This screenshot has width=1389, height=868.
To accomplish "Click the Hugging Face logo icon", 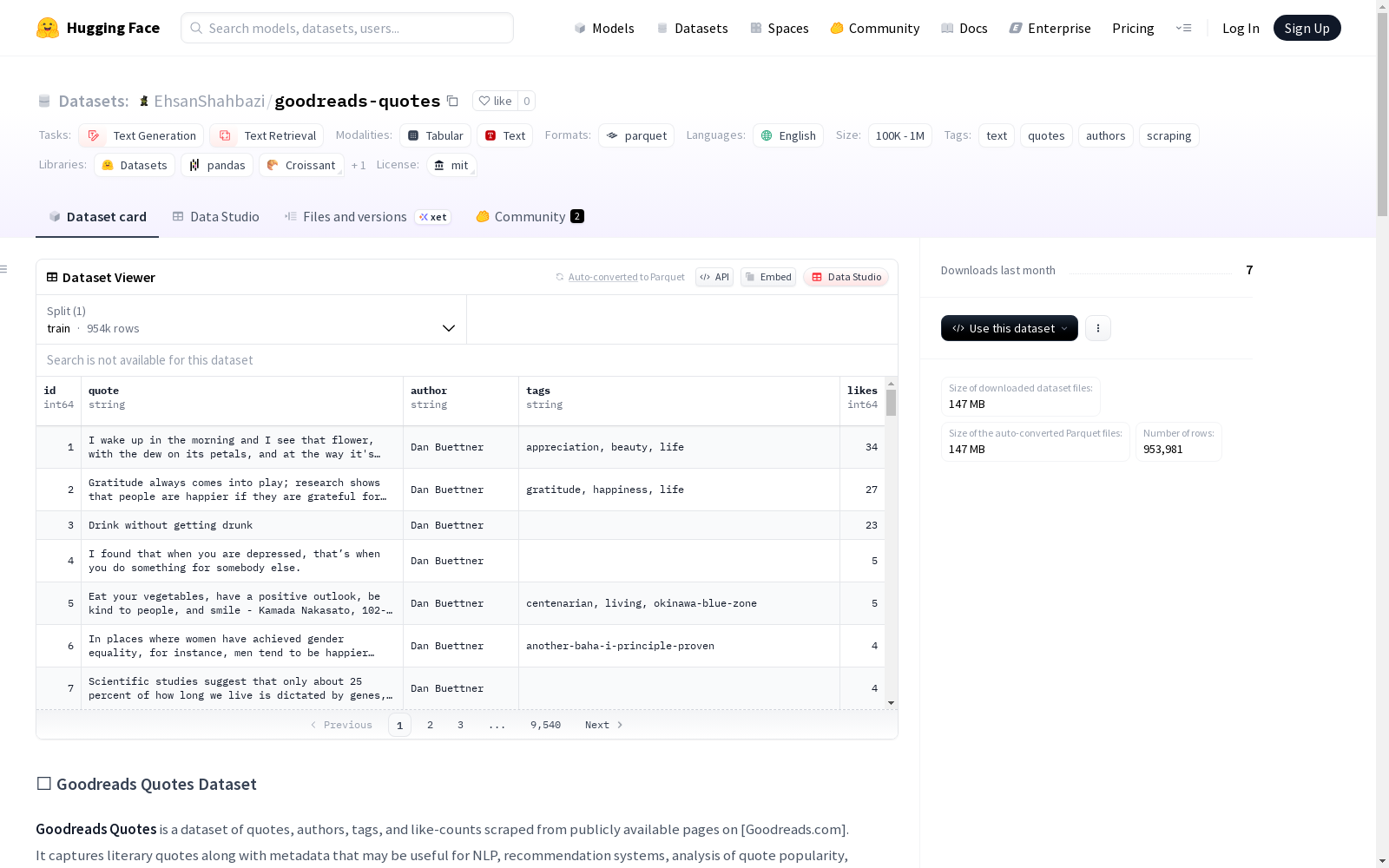I will 48,28.
